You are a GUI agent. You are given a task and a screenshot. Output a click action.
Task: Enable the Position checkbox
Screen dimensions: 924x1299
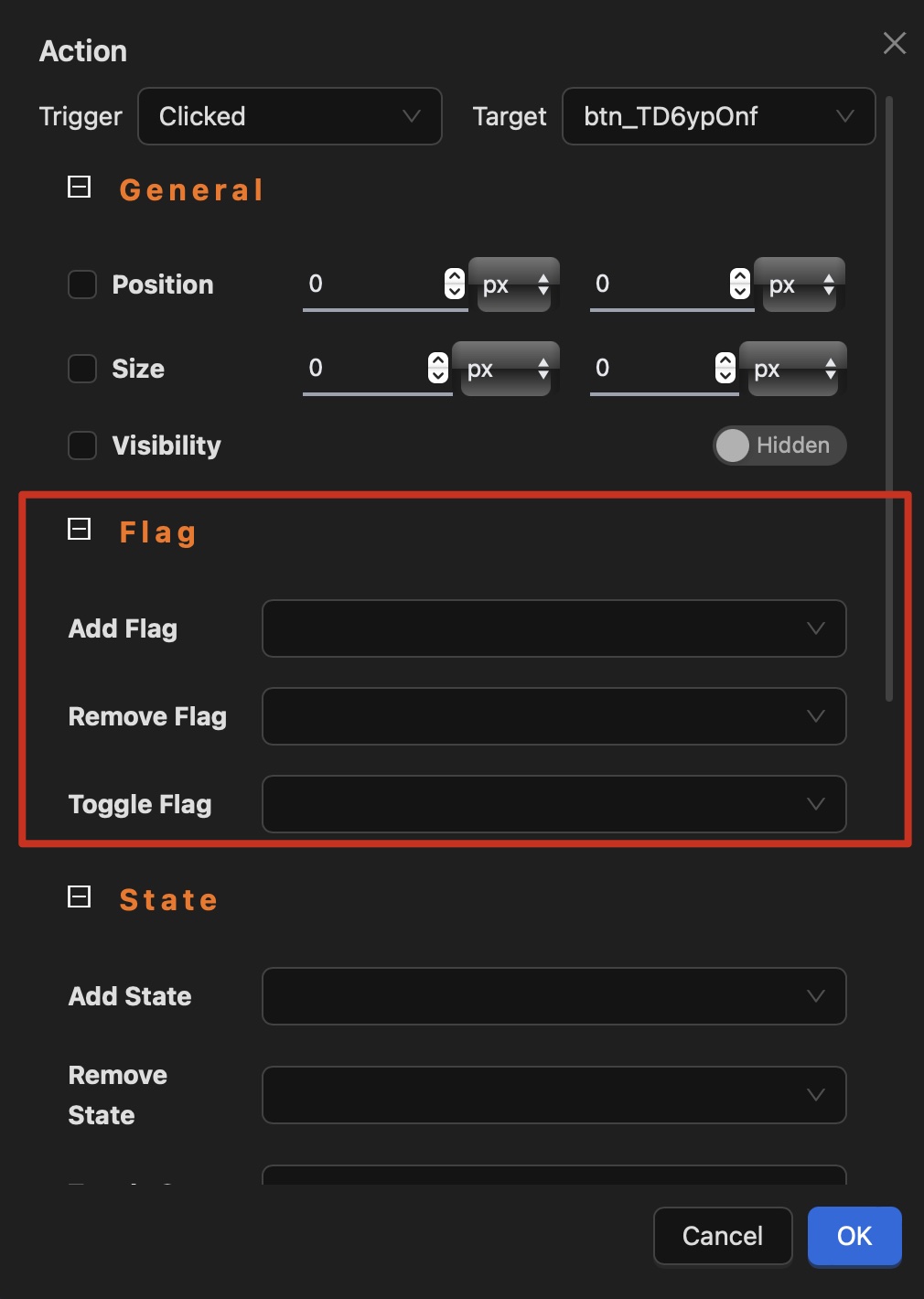point(82,284)
